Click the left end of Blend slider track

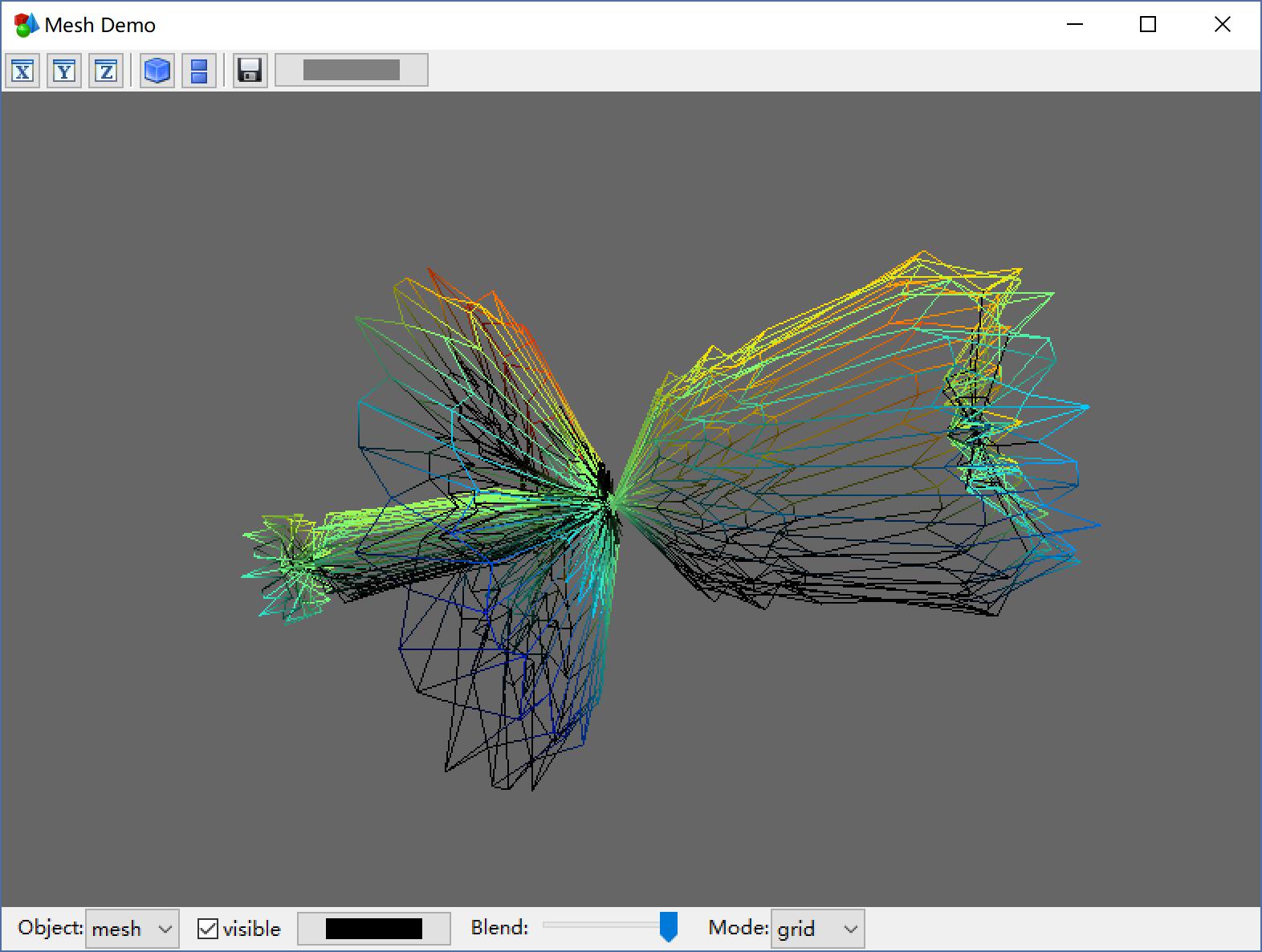pos(548,925)
